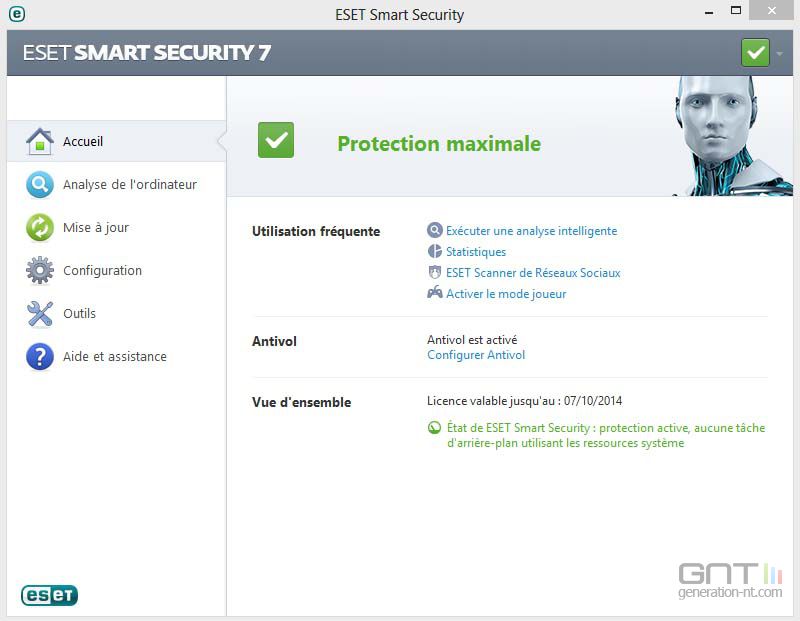Image resolution: width=800 pixels, height=621 pixels.
Task: Click the Activer le mode joueur link
Action: coord(506,294)
